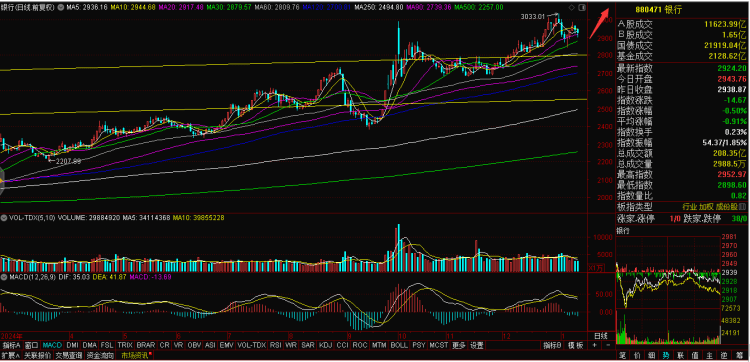
Task: Switch side panel to 逆 view
Action: pos(724,355)
